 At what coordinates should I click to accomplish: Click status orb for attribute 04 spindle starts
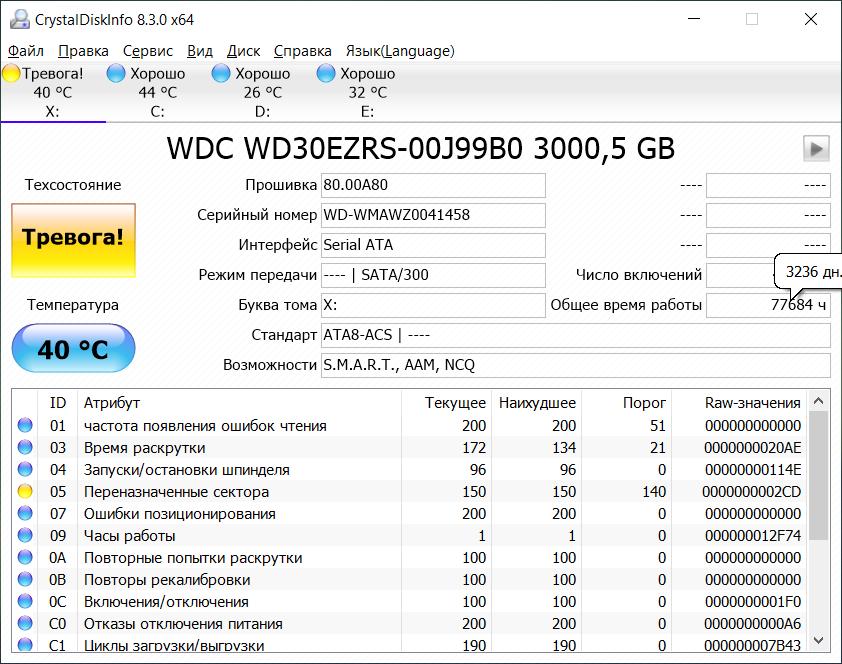pyautogui.click(x=25, y=470)
